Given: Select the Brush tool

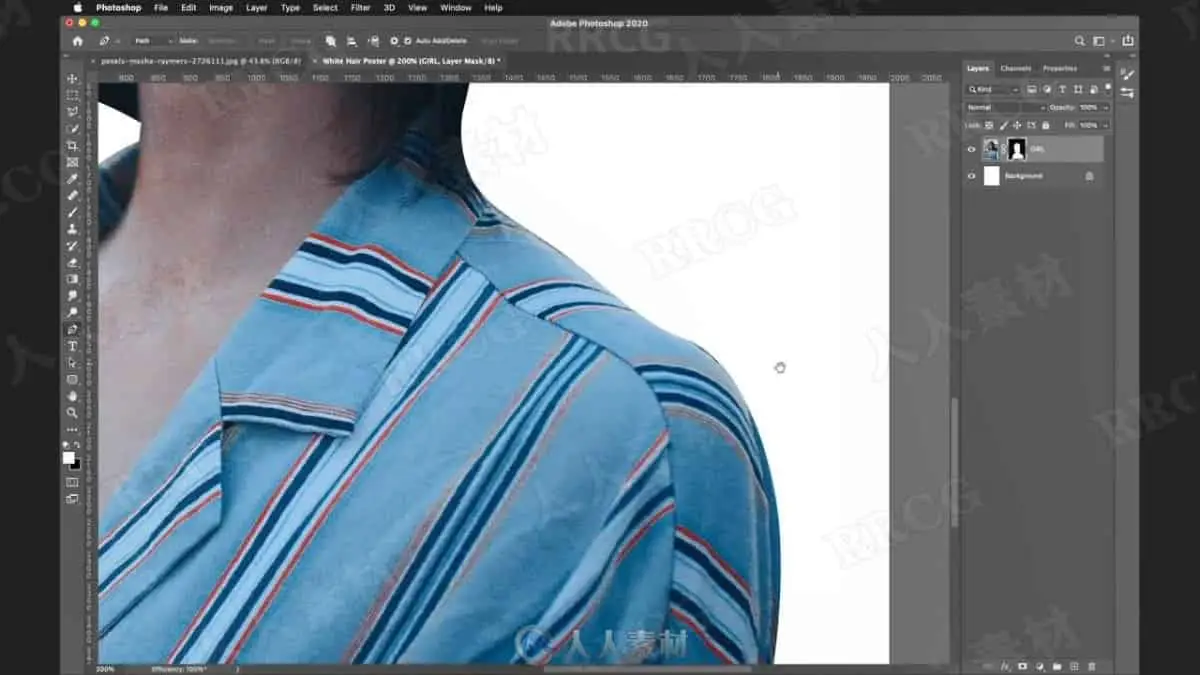Looking at the screenshot, I should (72, 212).
